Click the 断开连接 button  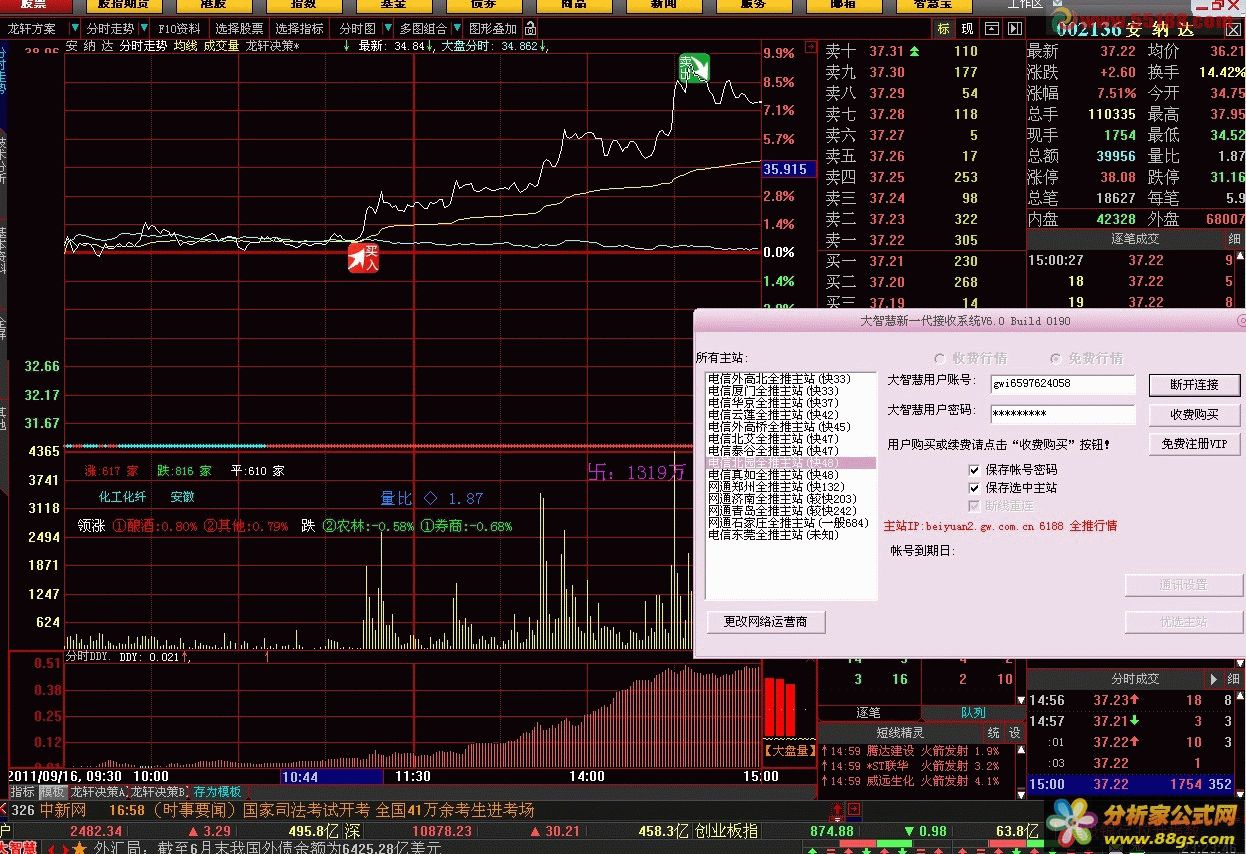click(1193, 385)
